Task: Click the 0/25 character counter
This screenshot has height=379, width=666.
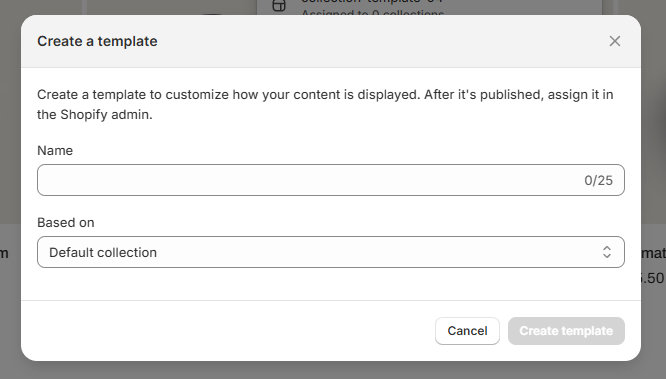Action: (x=598, y=181)
